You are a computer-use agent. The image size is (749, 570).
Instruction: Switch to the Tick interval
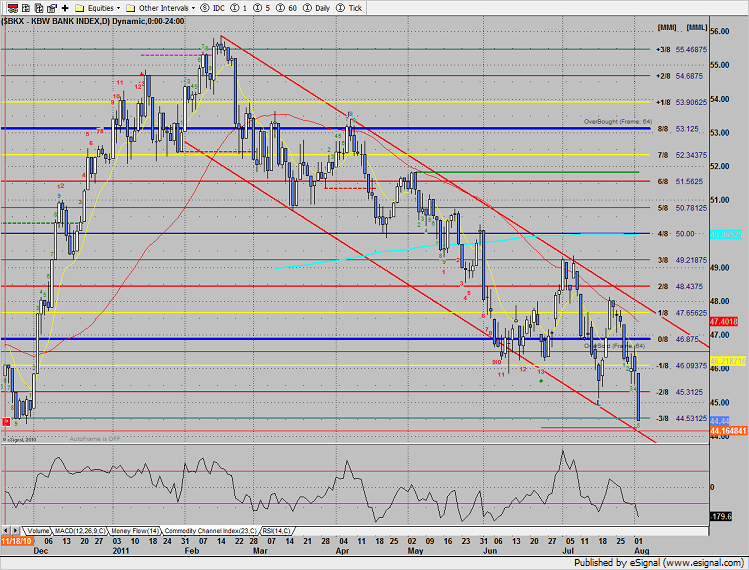coord(349,8)
